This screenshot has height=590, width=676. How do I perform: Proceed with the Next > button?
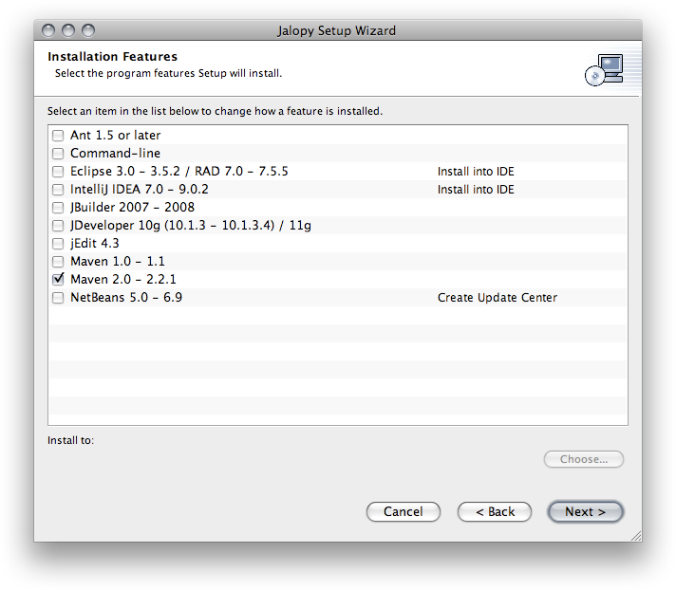pos(585,512)
